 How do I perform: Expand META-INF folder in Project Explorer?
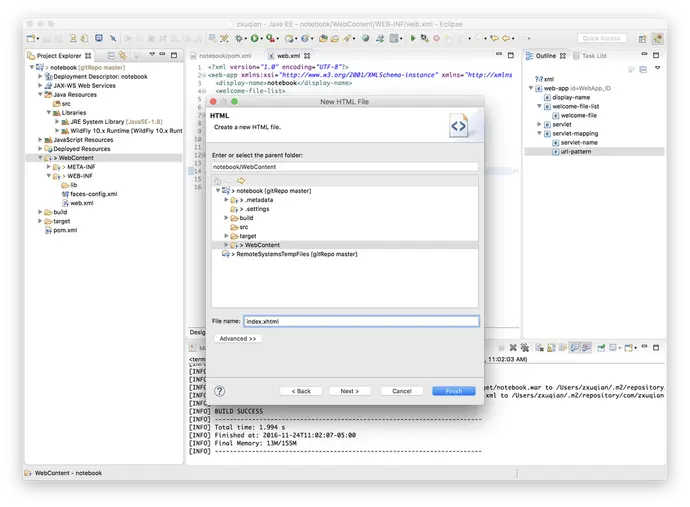[49, 167]
